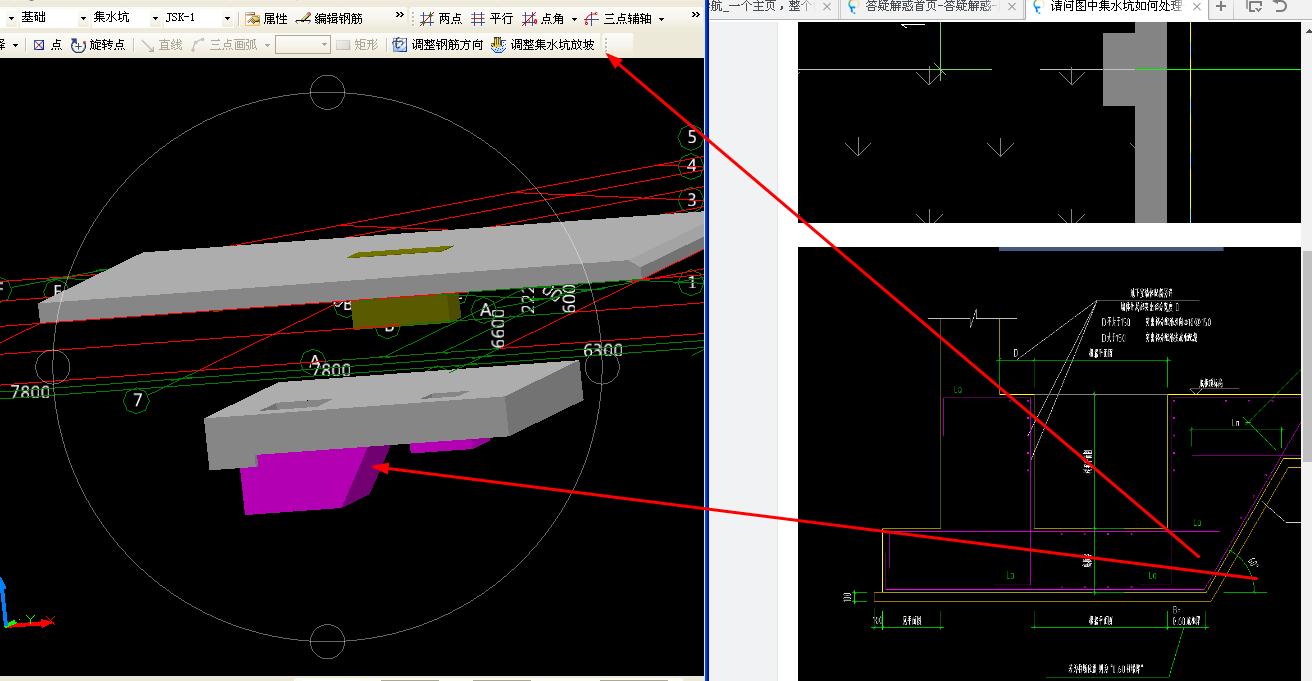Click the 直线 line drawing tool
Image resolution: width=1312 pixels, height=681 pixels.
162,45
